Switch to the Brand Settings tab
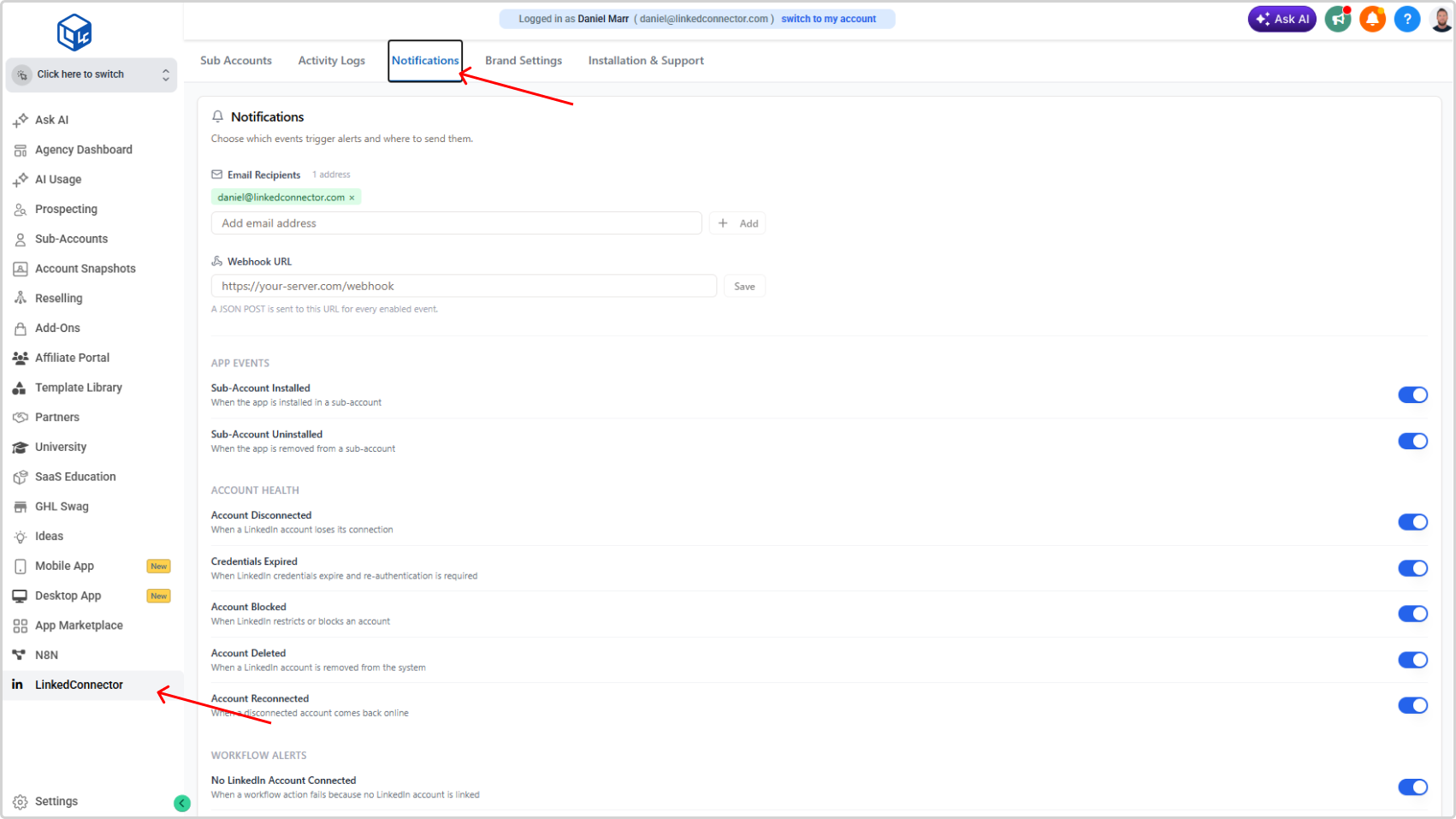 (x=524, y=61)
